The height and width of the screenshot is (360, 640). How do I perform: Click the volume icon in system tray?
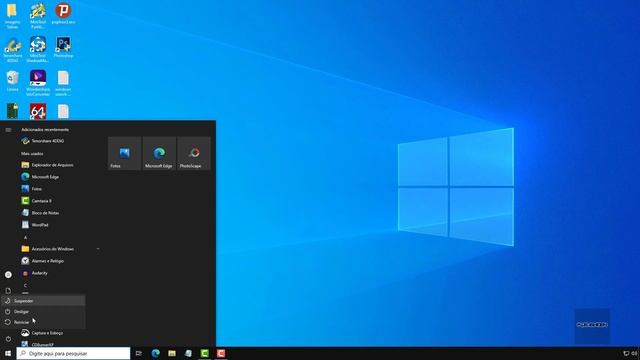635,353
